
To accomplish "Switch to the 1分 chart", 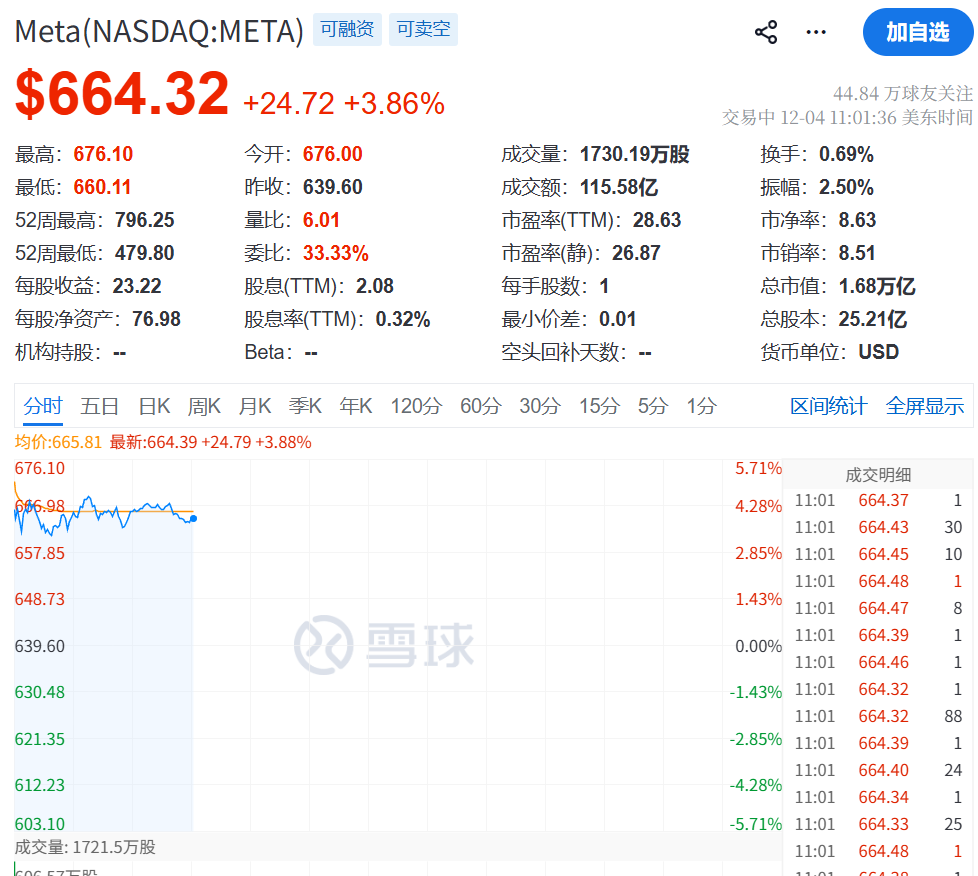I will [x=699, y=406].
